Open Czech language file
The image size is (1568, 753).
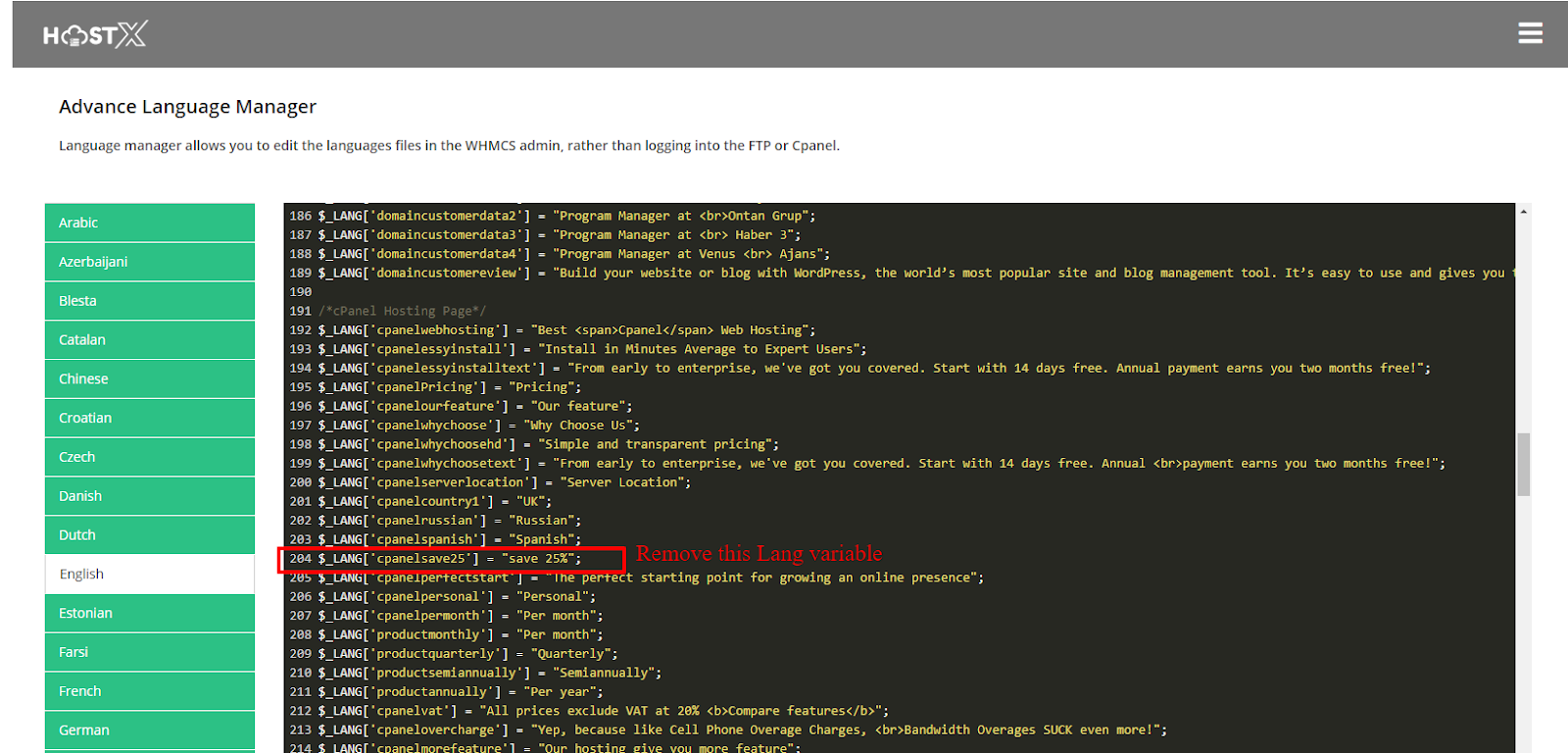[x=150, y=457]
